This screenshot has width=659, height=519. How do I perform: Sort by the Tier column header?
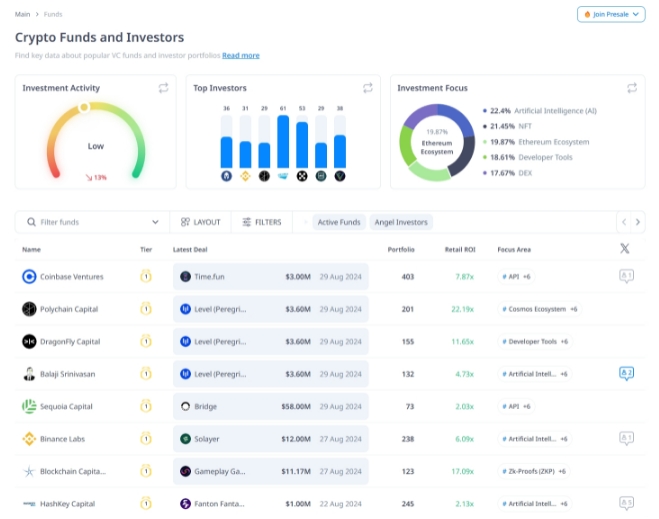coord(146,249)
